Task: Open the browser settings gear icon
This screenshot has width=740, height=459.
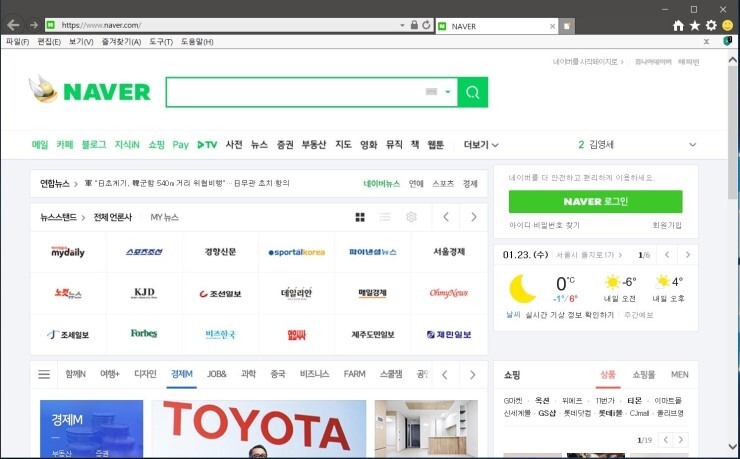Action: (x=711, y=25)
